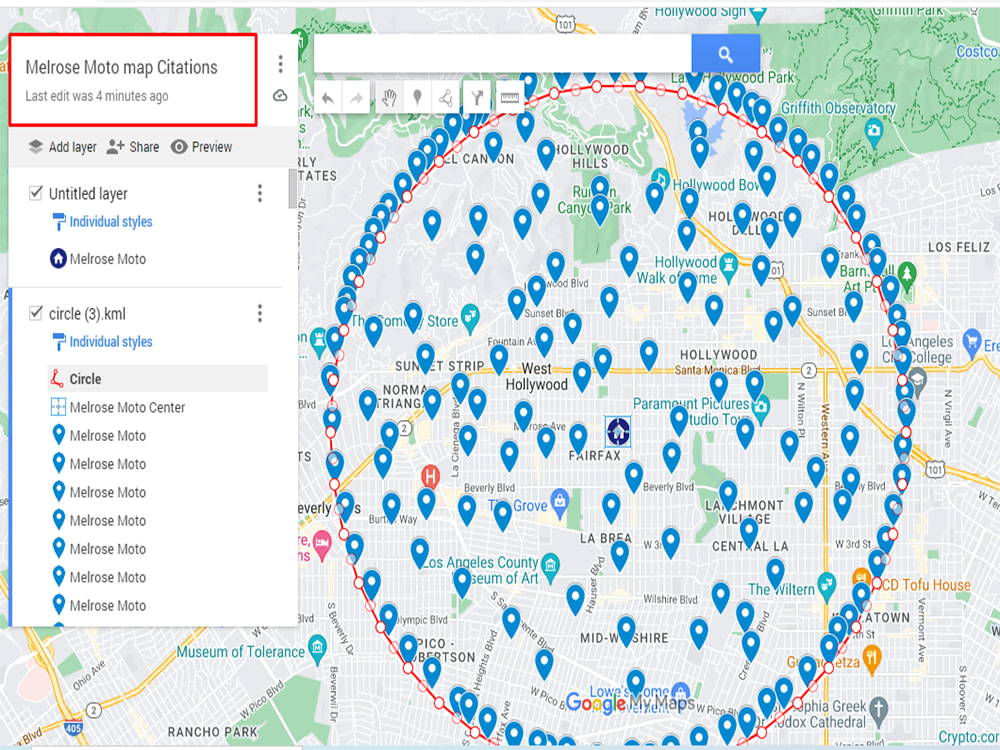The image size is (1000, 750).
Task: Select the Melrose Moto Center item
Action: click(x=127, y=407)
